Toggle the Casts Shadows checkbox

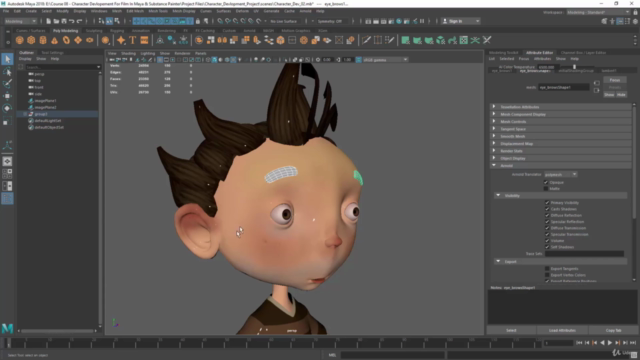[x=547, y=209]
